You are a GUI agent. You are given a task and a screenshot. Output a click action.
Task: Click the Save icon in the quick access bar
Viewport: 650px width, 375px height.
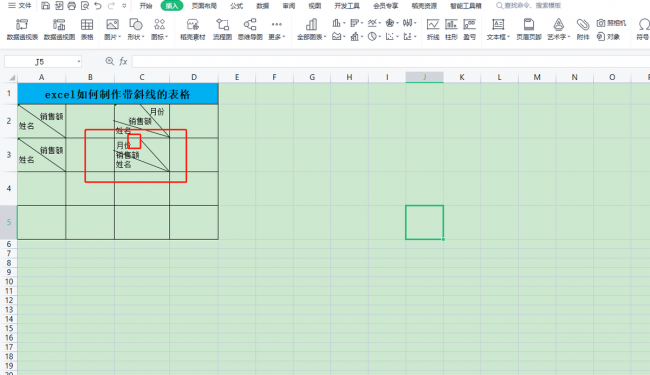click(x=46, y=5)
